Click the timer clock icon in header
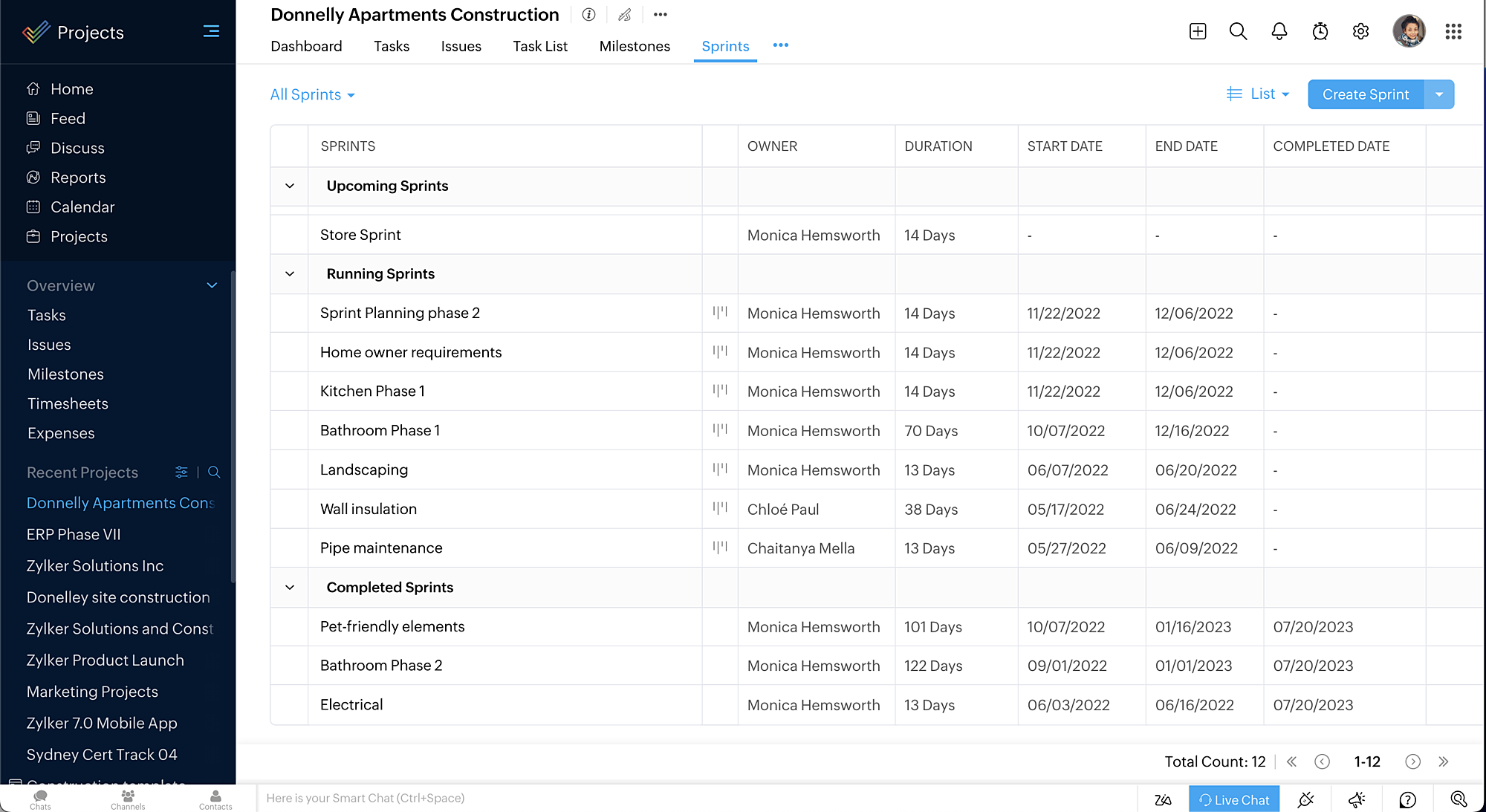 (x=1320, y=31)
